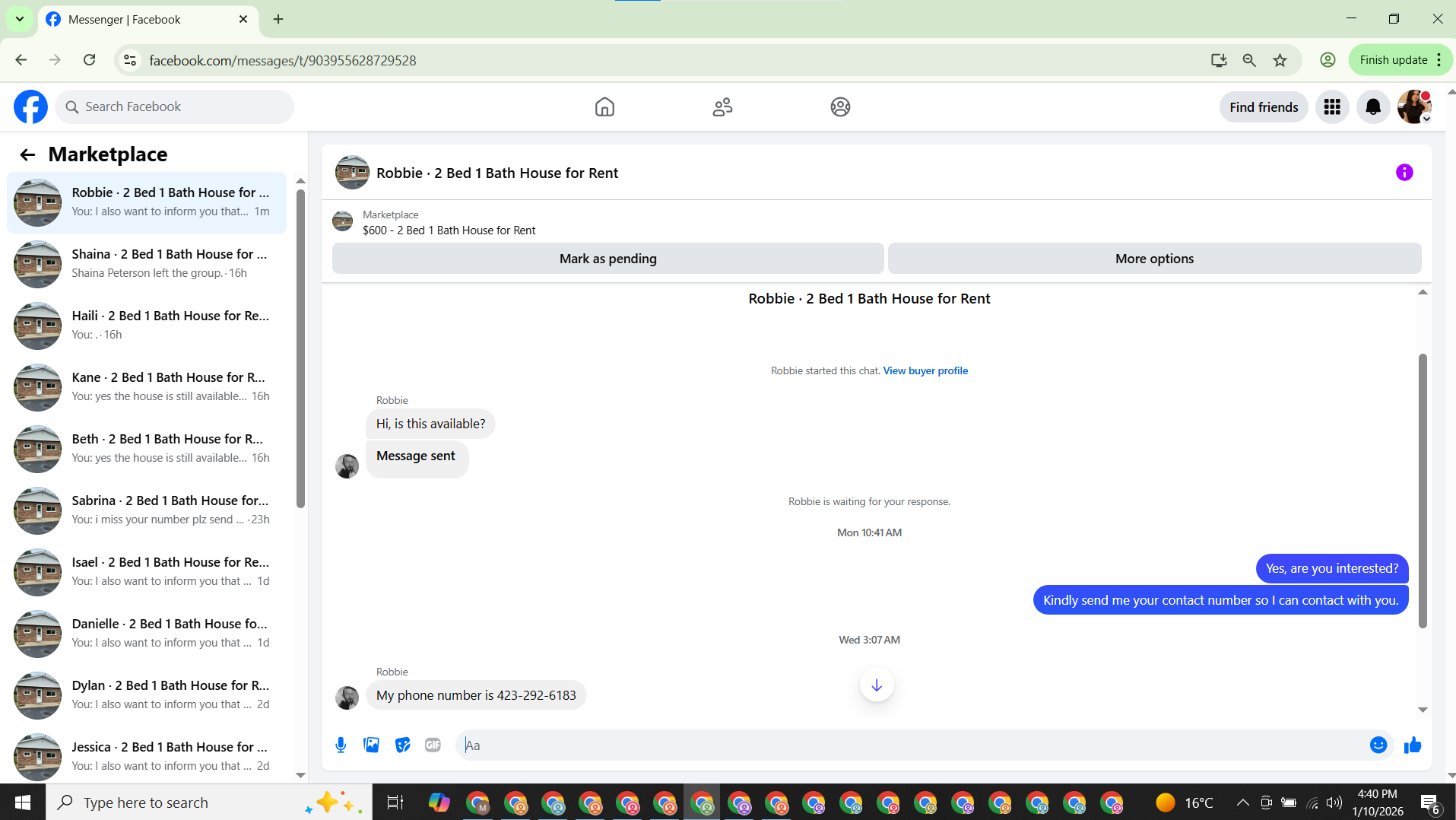Click the message input field Aa
The image size is (1456, 820).
point(912,745)
